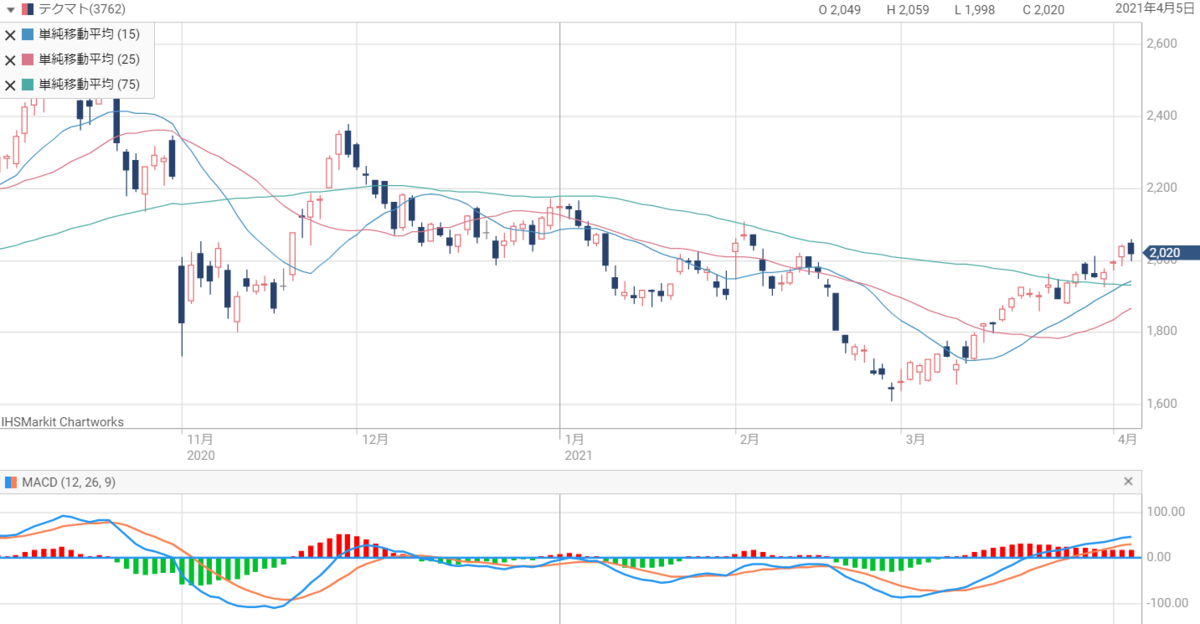1200x624 pixels.
Task: Click pink color swatch for 単純移動平均 (25)
Action: (29, 60)
